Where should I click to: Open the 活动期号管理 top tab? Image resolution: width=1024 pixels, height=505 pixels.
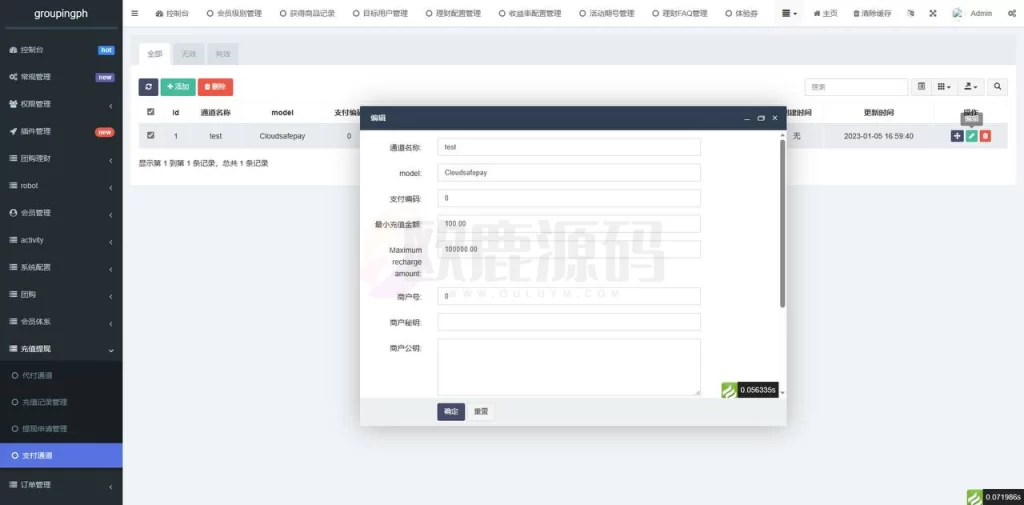pyautogui.click(x=607, y=13)
